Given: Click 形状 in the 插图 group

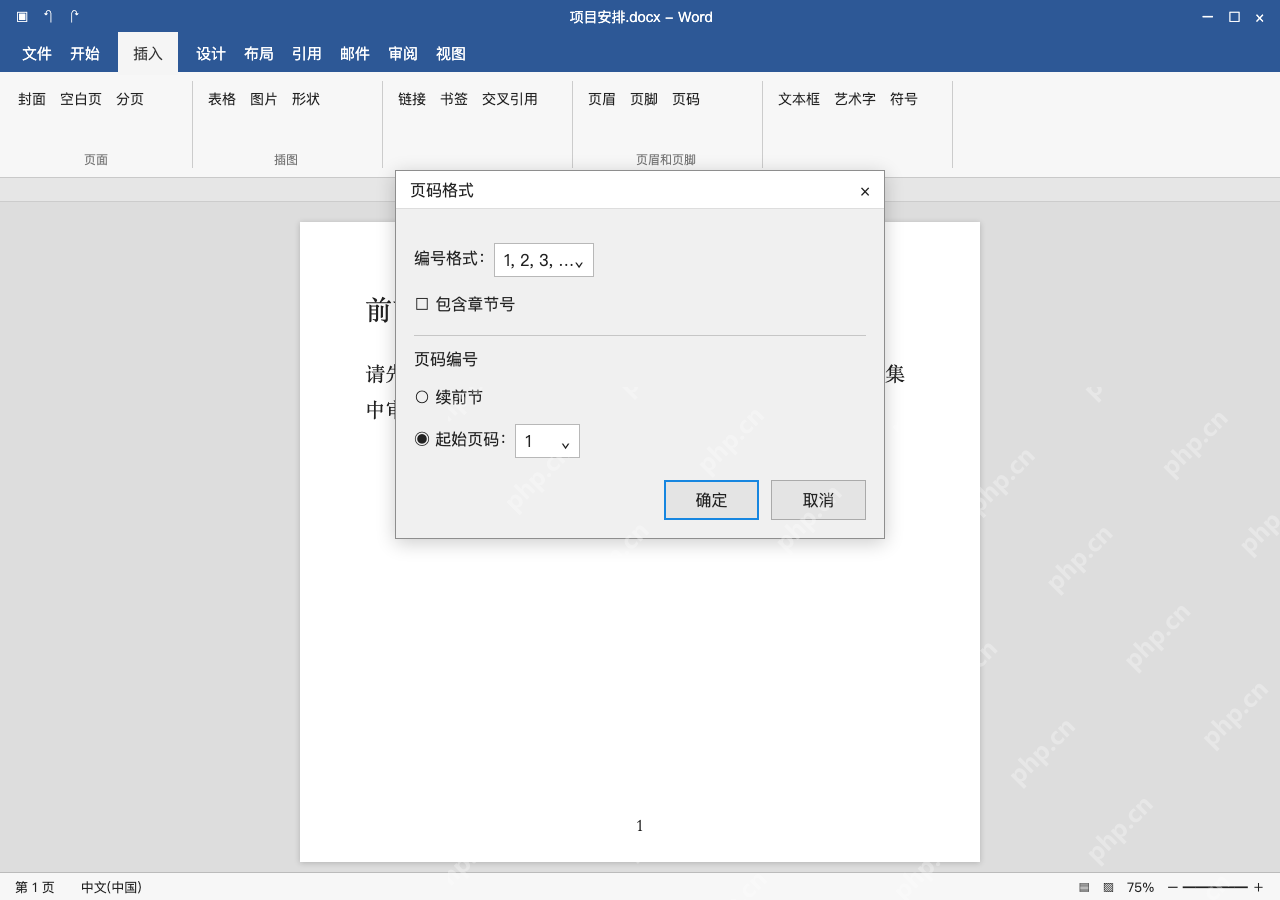Looking at the screenshot, I should coord(306,99).
